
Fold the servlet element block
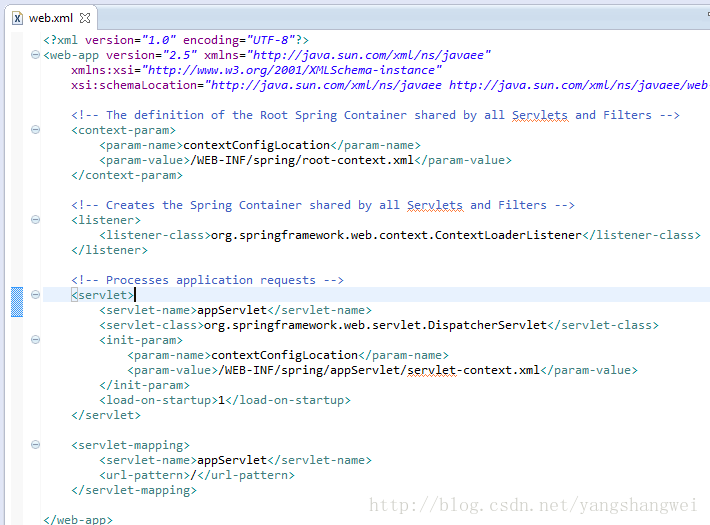(36, 295)
